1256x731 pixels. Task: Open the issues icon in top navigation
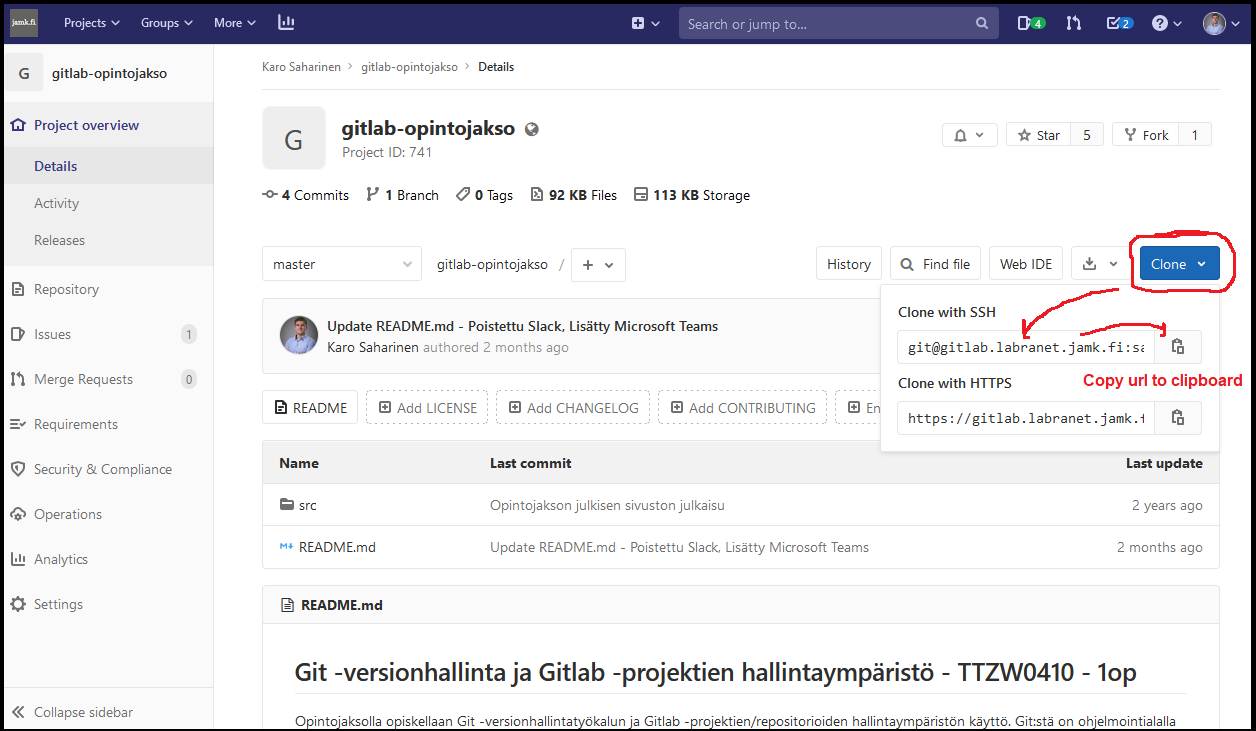point(1030,23)
